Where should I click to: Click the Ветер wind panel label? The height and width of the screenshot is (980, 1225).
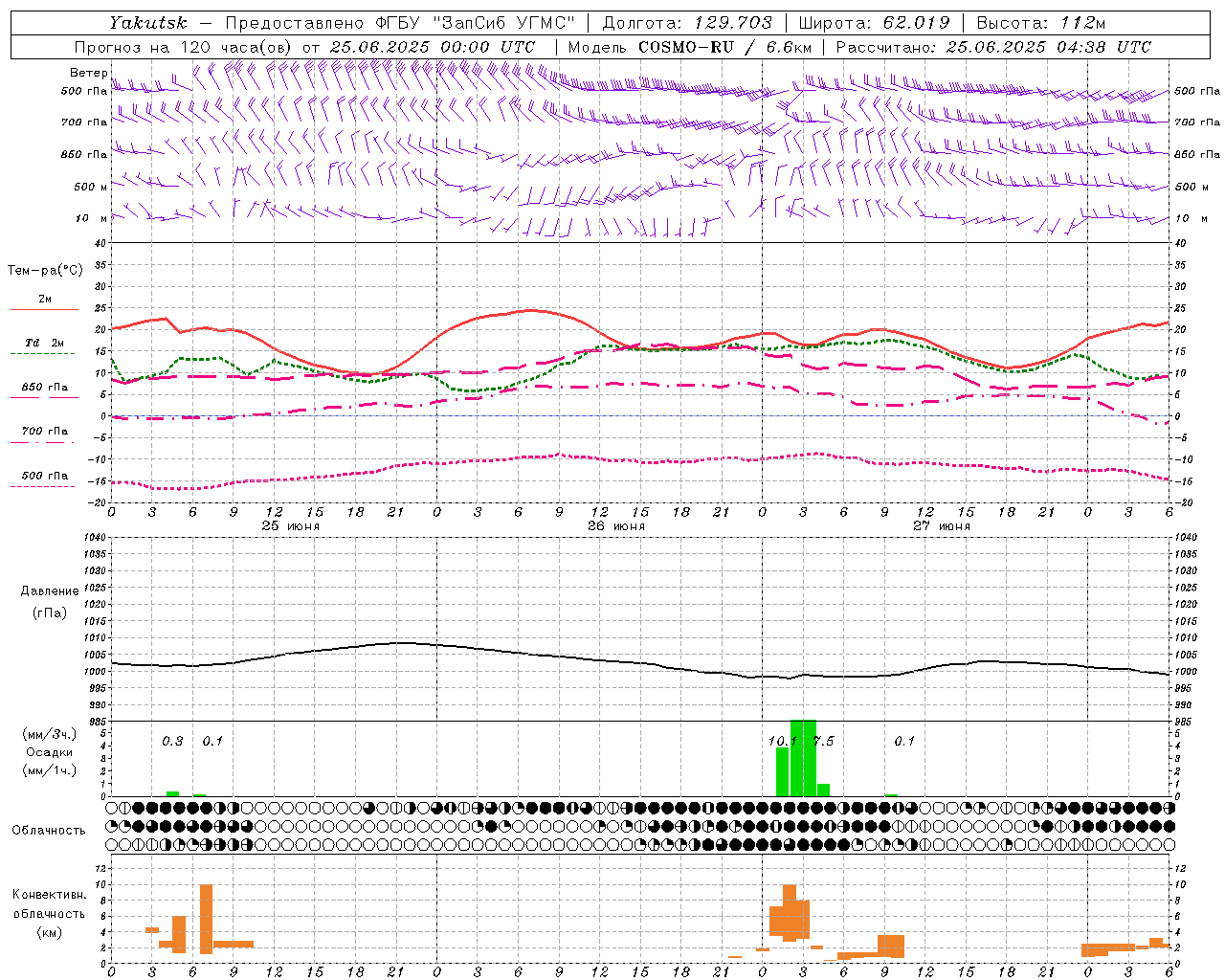pyautogui.click(x=89, y=73)
